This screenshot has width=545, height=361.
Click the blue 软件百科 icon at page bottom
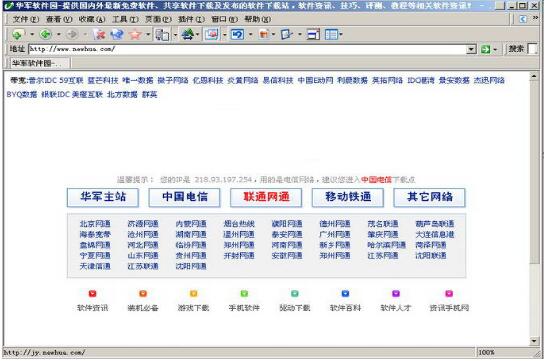pyautogui.click(x=345, y=294)
